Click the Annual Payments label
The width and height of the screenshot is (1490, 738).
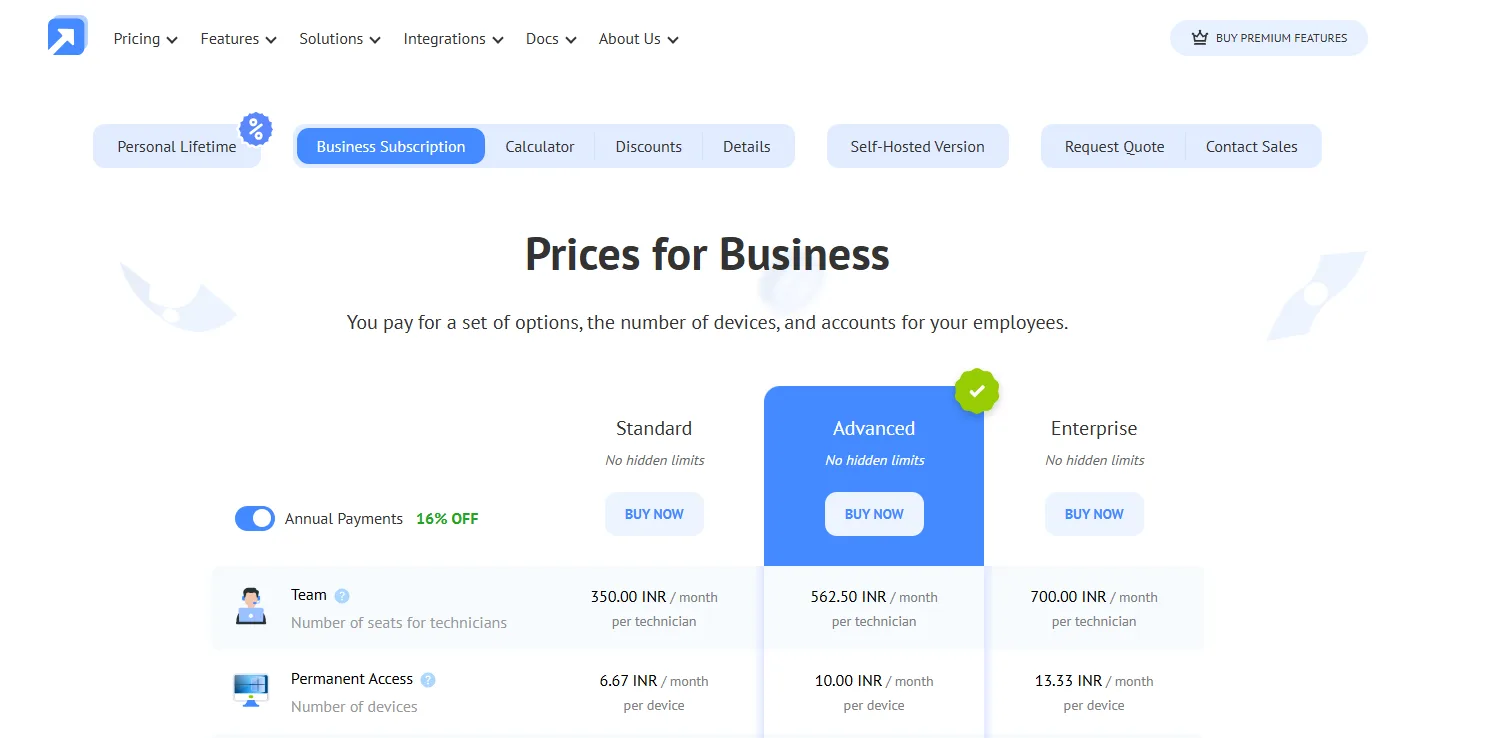[x=344, y=519]
